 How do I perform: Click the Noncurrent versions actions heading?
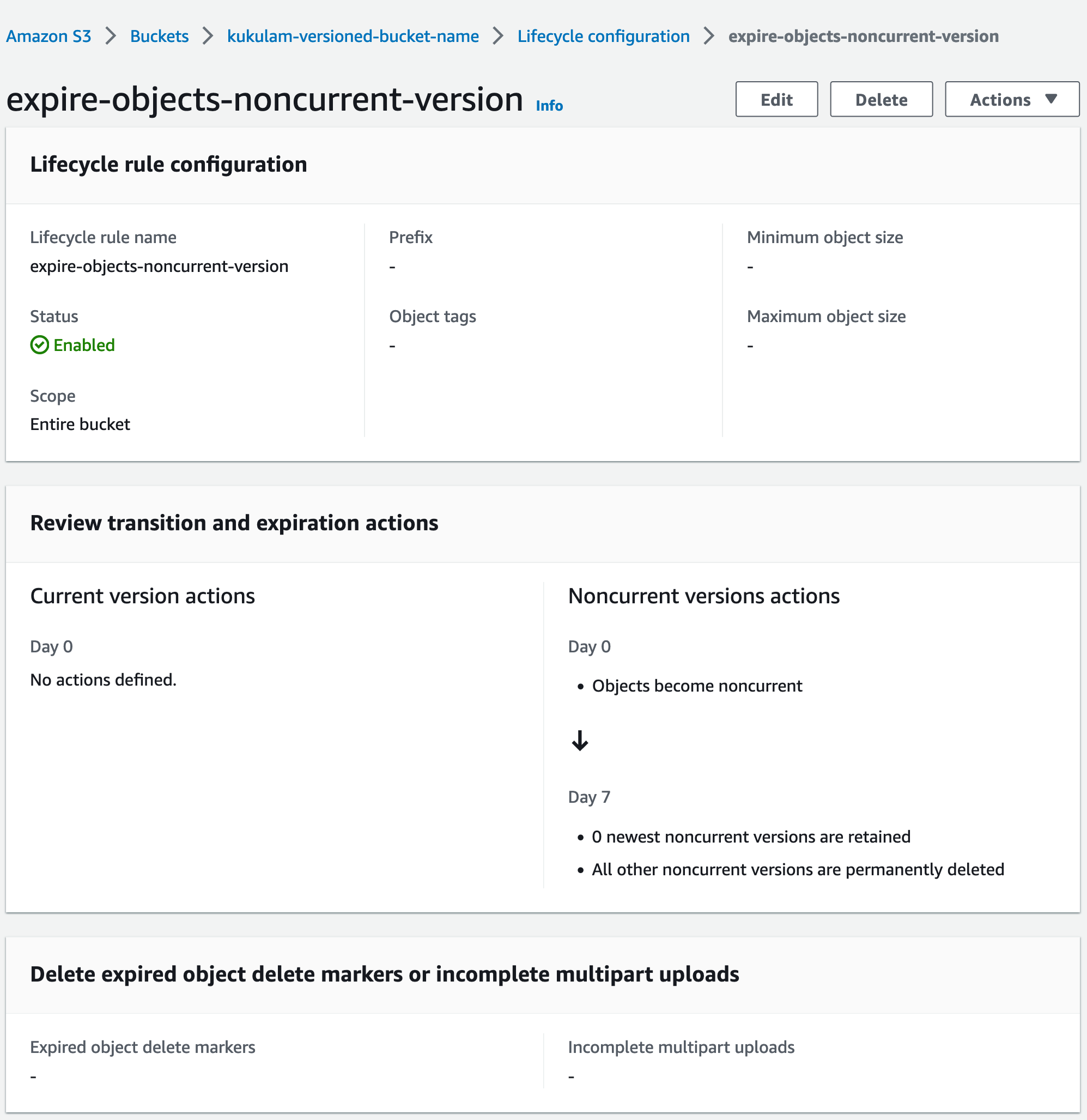[x=703, y=596]
